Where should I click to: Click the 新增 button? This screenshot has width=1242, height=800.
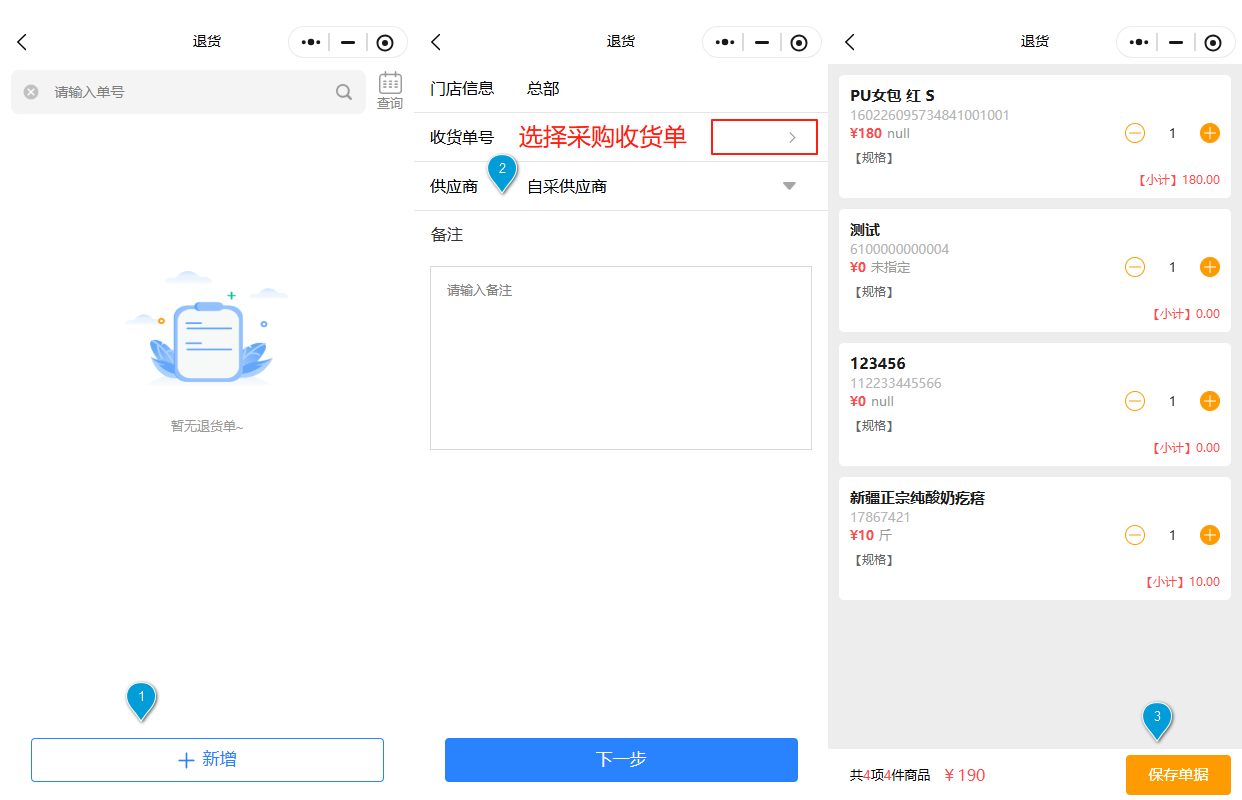click(x=207, y=760)
